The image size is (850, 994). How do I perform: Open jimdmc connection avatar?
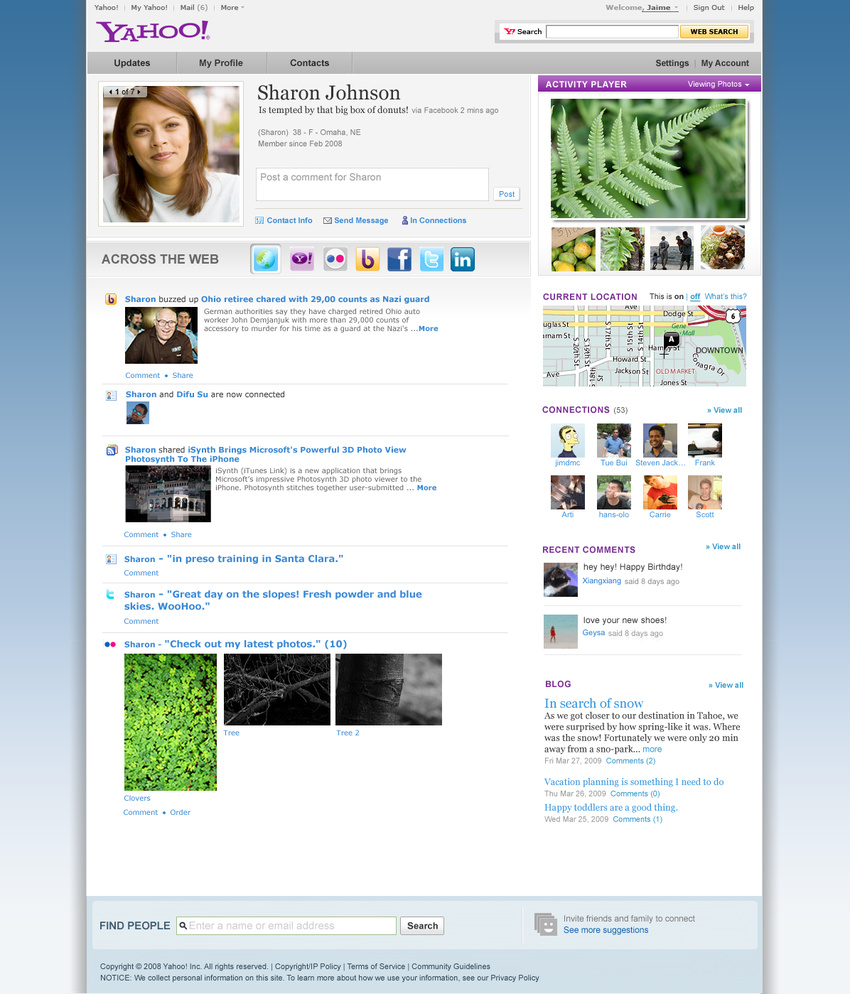pos(567,441)
